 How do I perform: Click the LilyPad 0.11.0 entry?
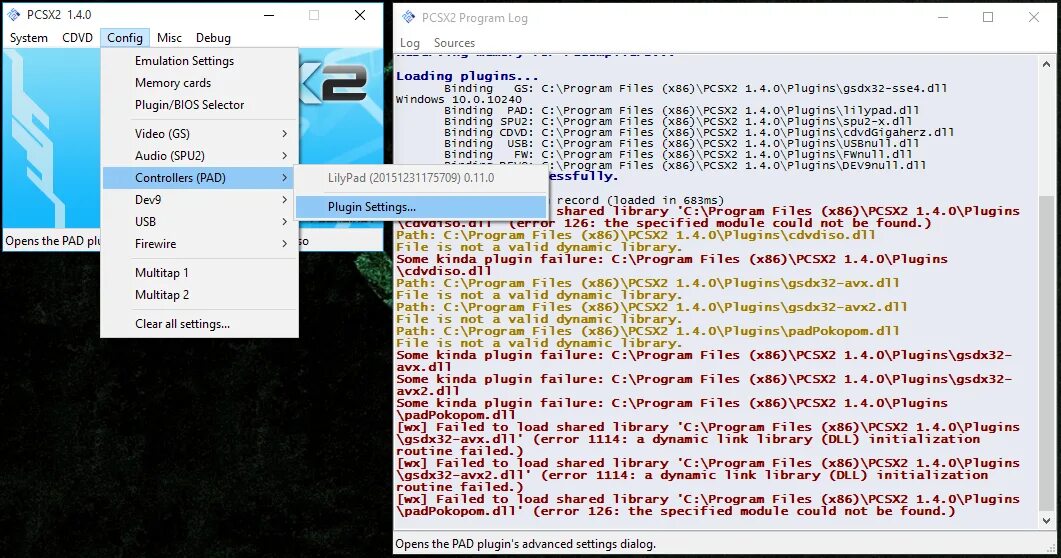[421, 178]
